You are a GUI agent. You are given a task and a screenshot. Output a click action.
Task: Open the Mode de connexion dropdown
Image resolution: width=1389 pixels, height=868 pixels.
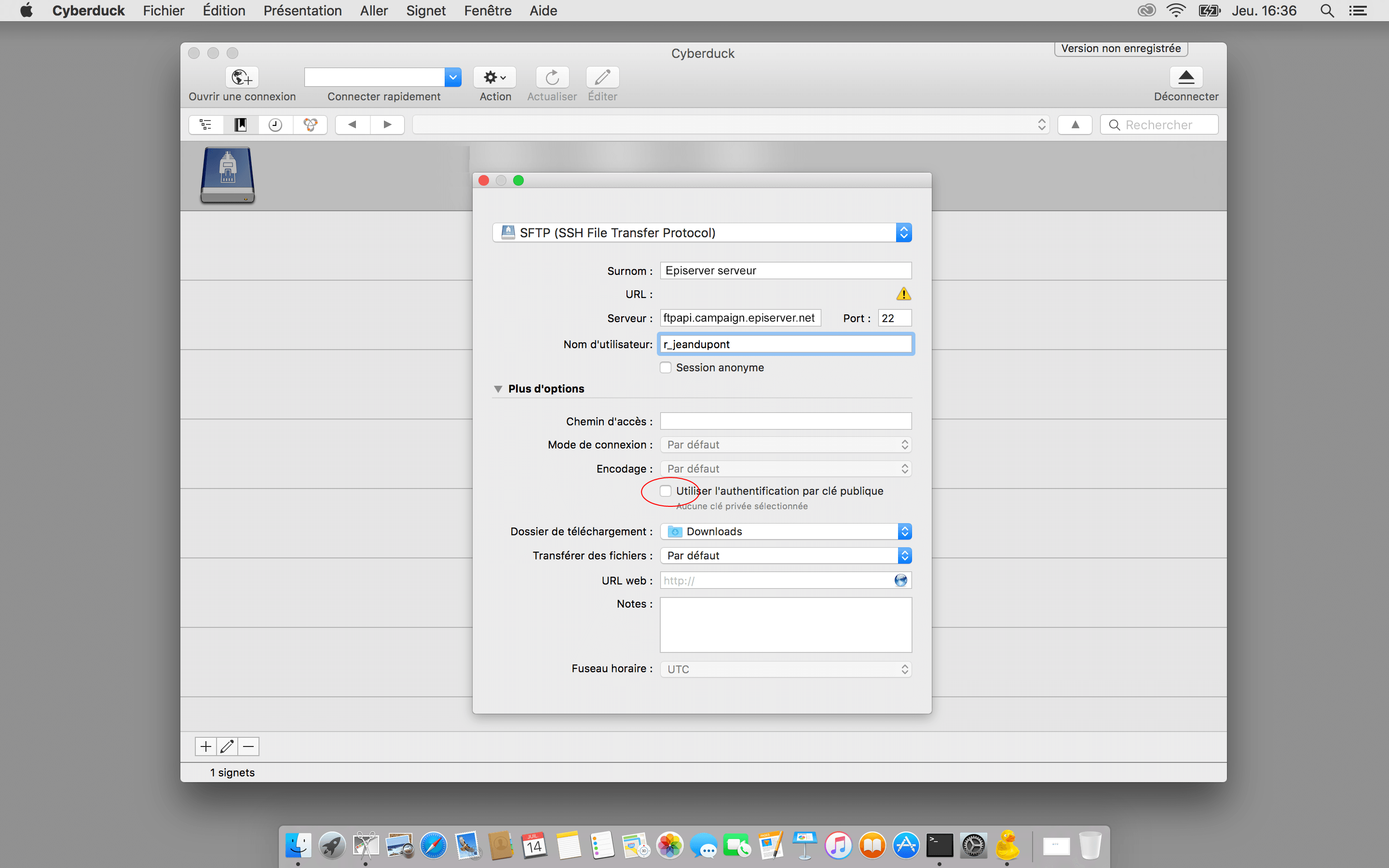point(786,445)
